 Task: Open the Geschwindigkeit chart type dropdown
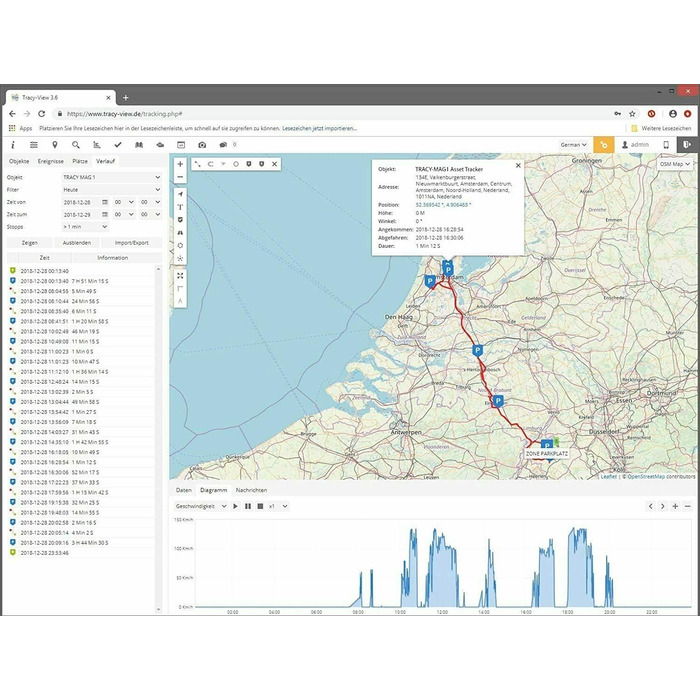[201, 506]
